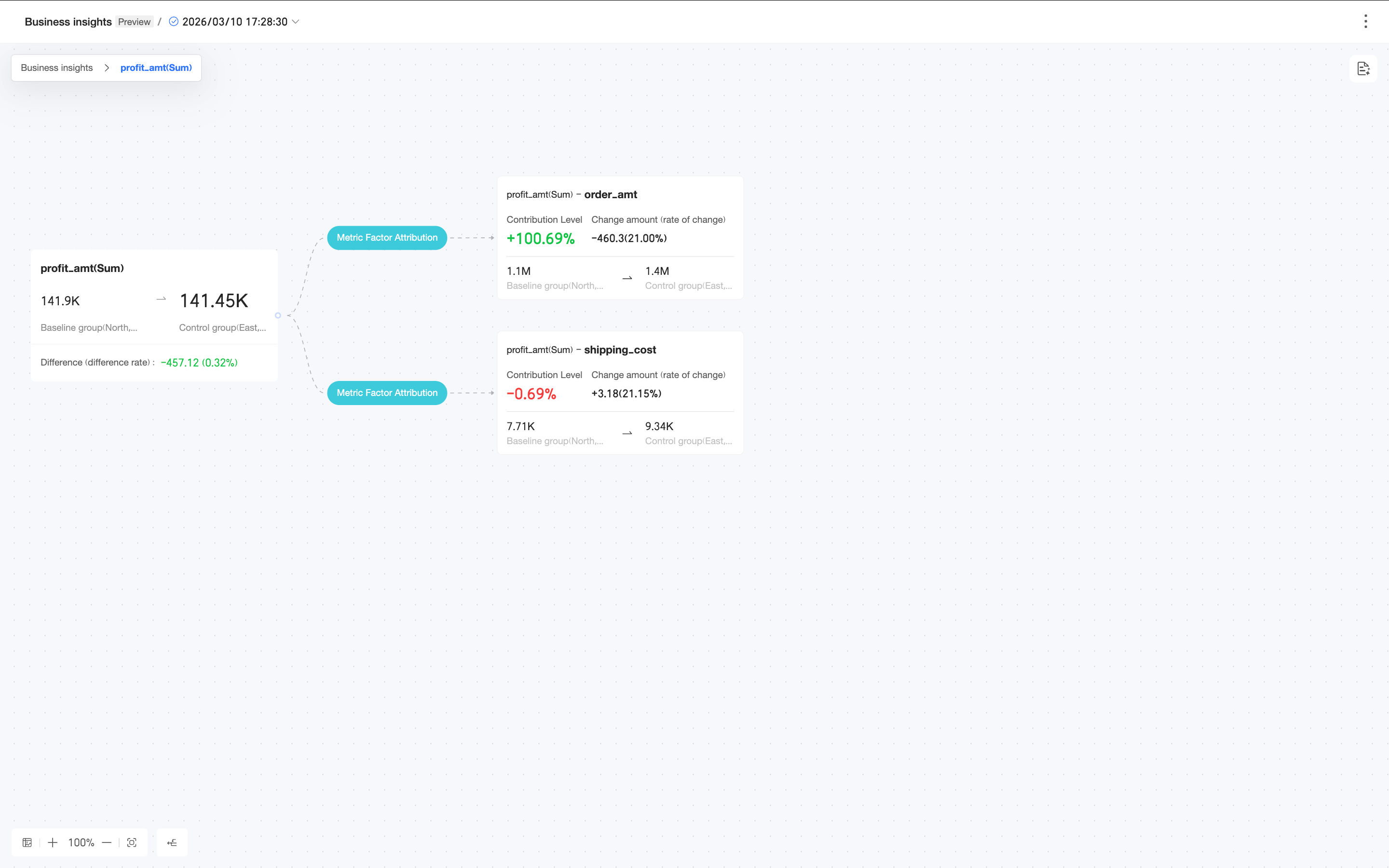Screen dimensions: 1389x868
Task: Select the -0.69% contribution value
Action: pyautogui.click(x=531, y=393)
